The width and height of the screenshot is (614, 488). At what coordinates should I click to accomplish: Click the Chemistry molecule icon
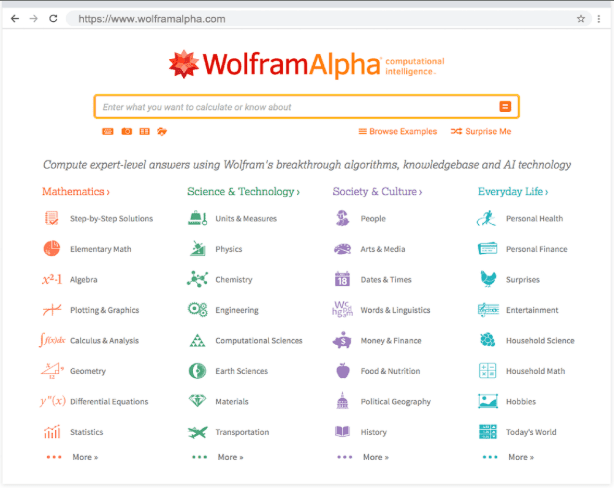tap(197, 280)
